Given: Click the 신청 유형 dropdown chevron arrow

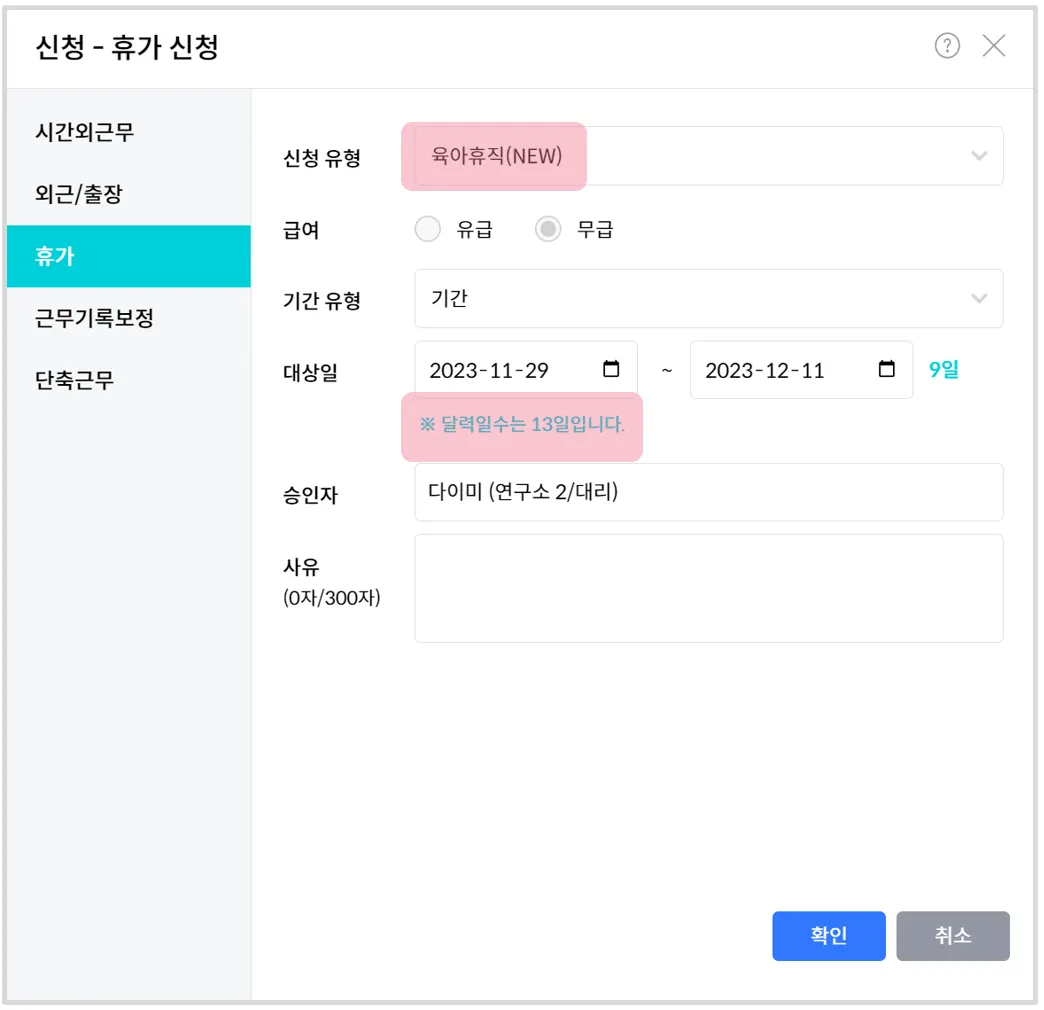Looking at the screenshot, I should coord(979,156).
